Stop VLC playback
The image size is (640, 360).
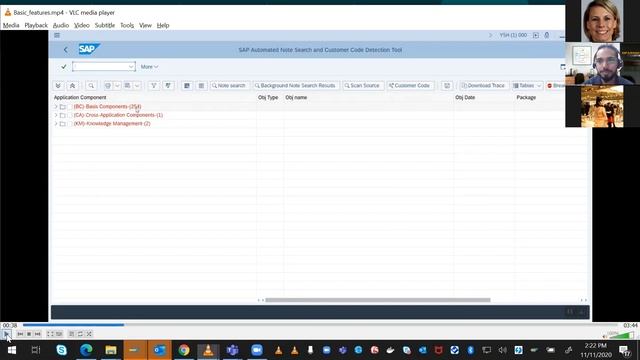[29, 334]
